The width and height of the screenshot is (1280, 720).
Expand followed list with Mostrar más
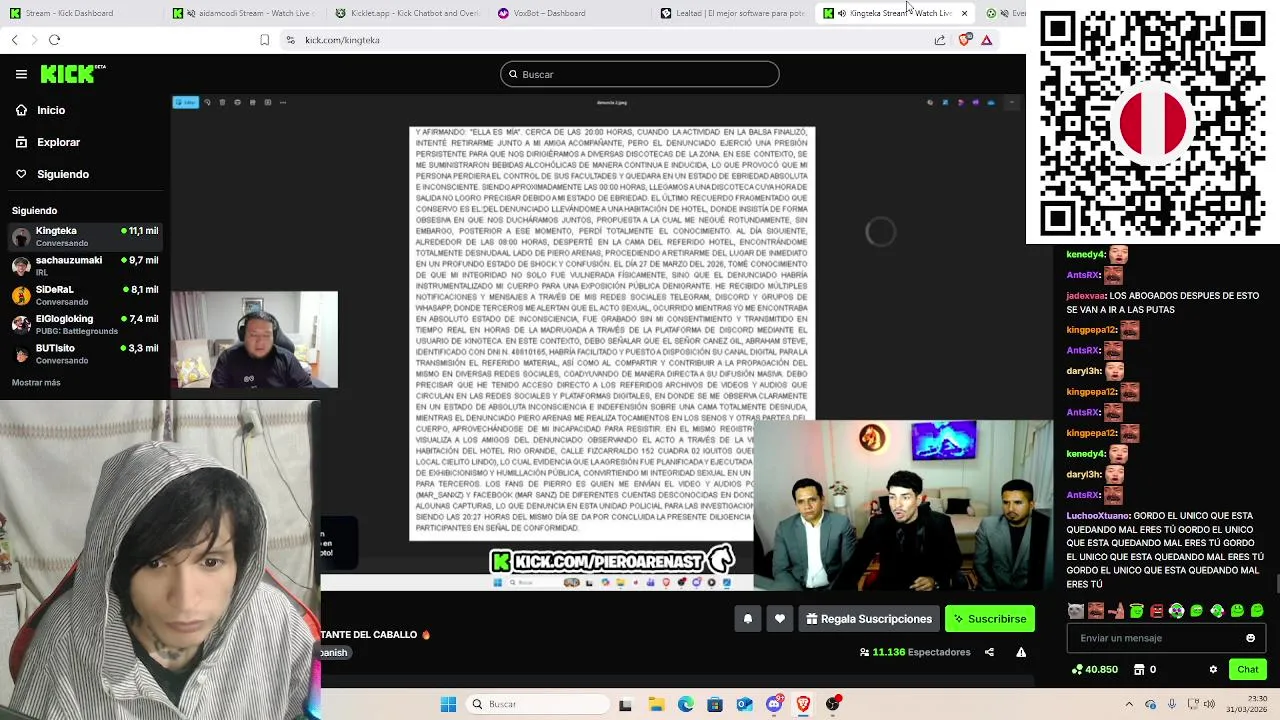(x=36, y=382)
